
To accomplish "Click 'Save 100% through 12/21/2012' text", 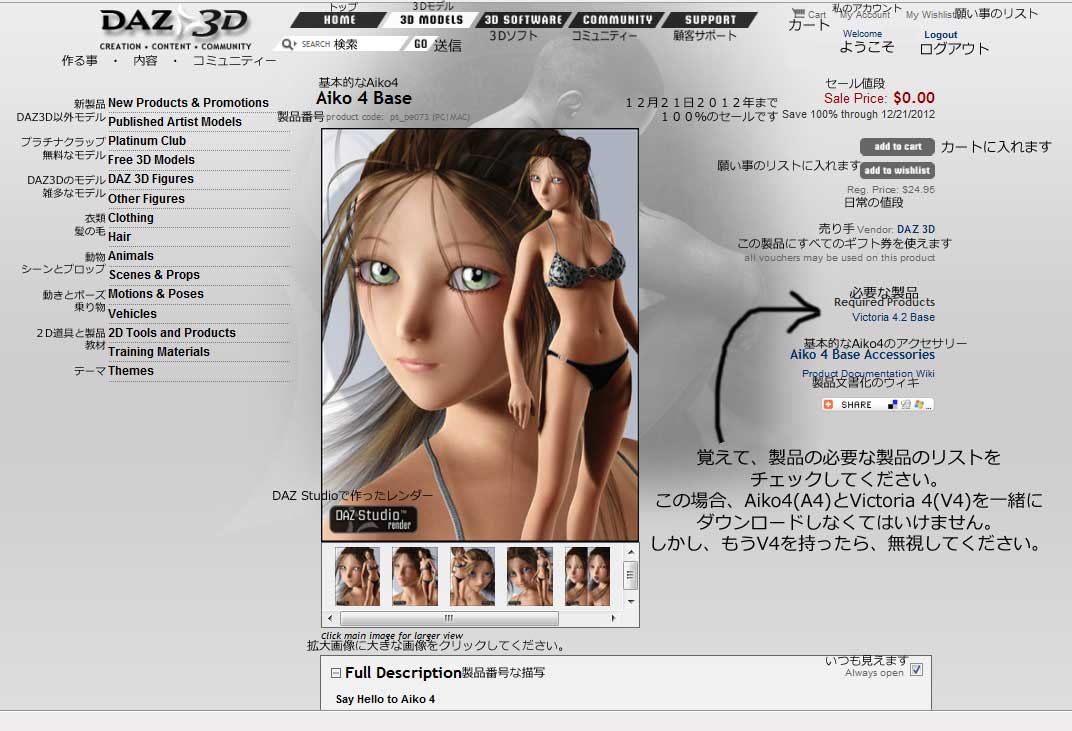I will 859,115.
